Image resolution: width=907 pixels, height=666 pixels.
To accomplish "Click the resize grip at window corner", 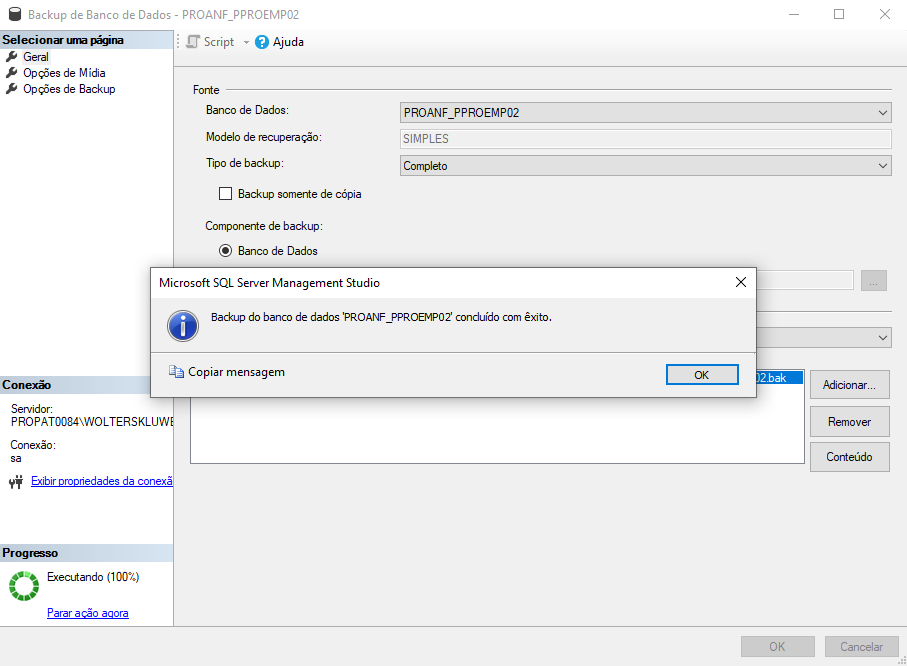I will pos(901,660).
